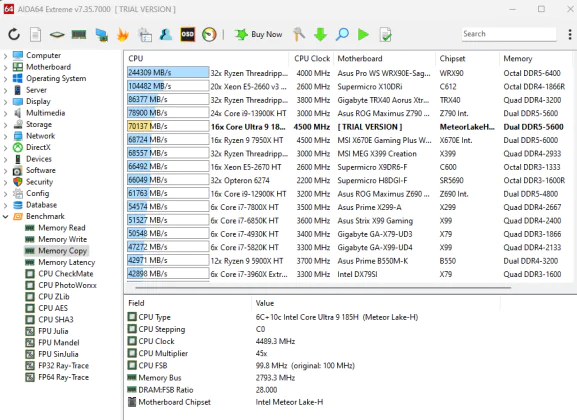Select Devices in the sidebar
Image resolution: width=577 pixels, height=420 pixels.
click(39, 159)
